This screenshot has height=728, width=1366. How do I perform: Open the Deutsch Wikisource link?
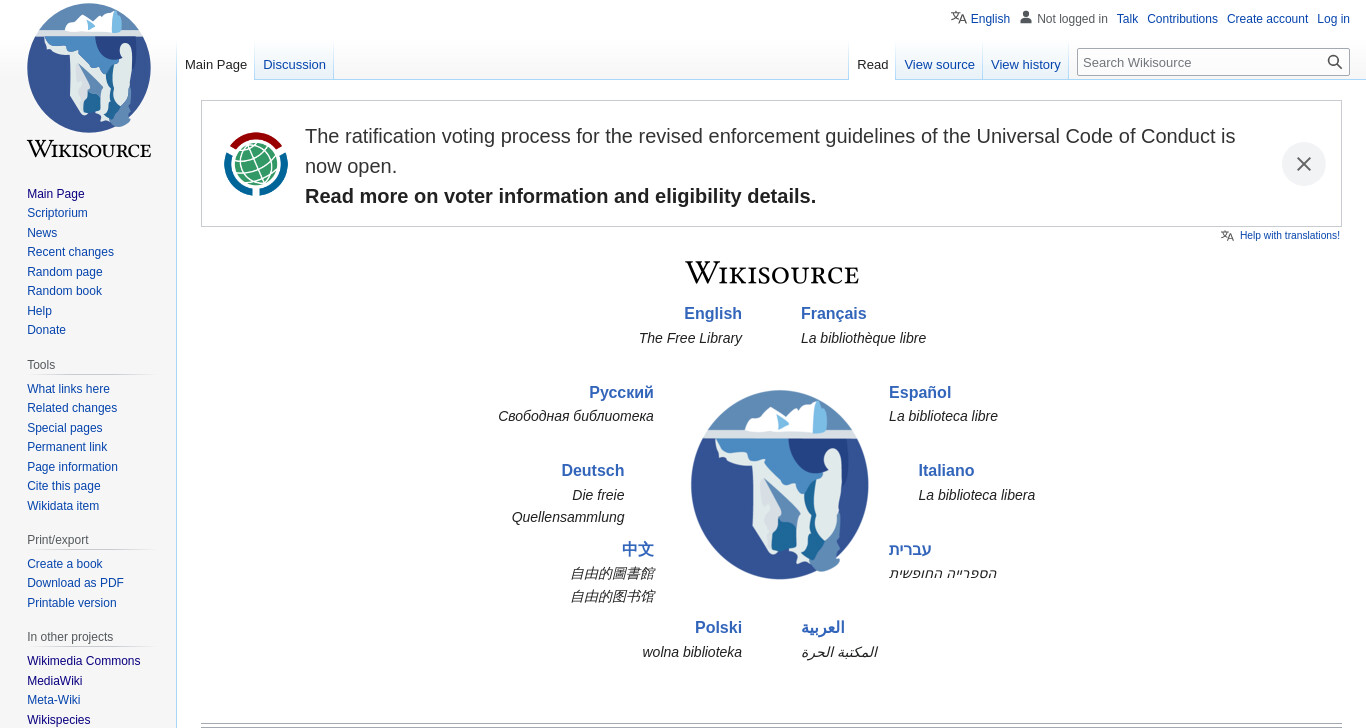pos(592,470)
